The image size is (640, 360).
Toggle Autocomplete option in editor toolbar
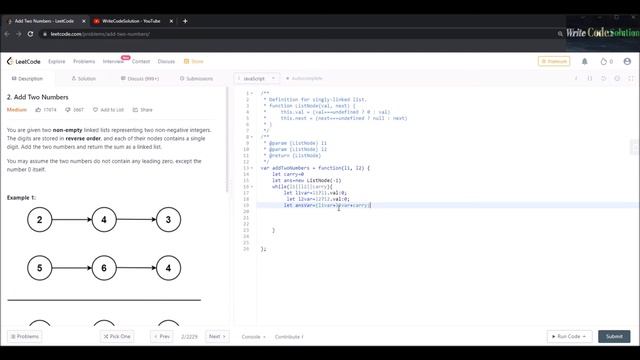point(304,78)
